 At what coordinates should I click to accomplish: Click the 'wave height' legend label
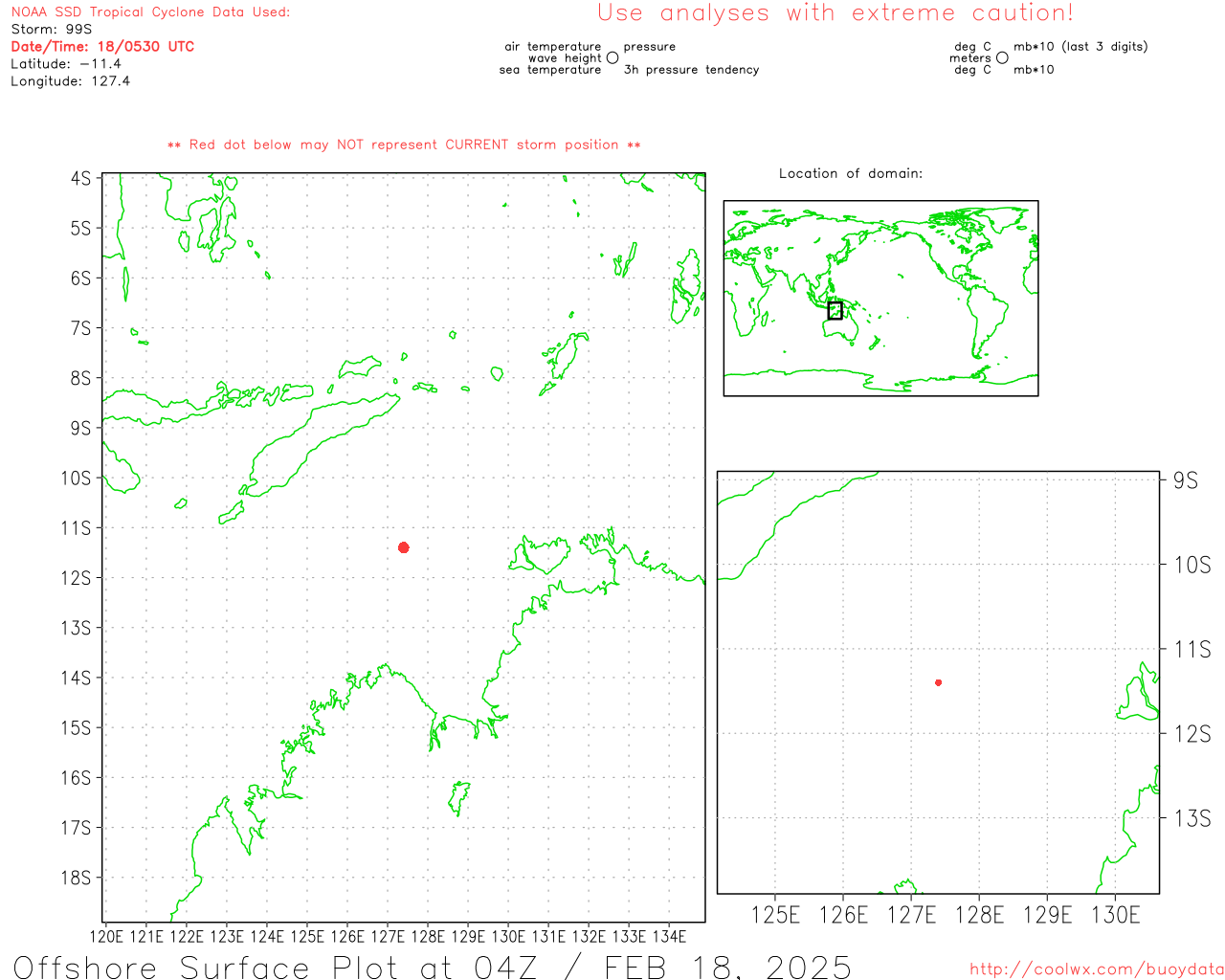pyautogui.click(x=565, y=58)
